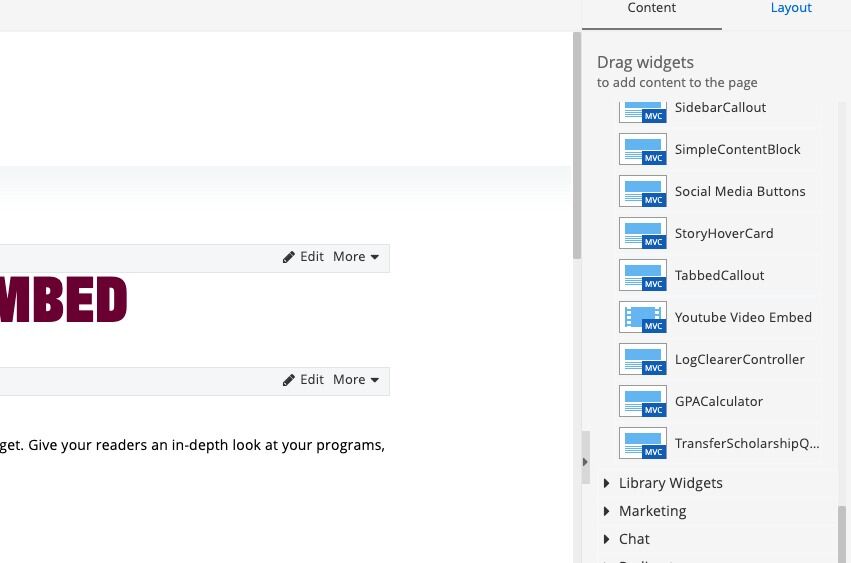Click the Social Media Buttons widget icon
851x563 pixels.
pyautogui.click(x=643, y=191)
